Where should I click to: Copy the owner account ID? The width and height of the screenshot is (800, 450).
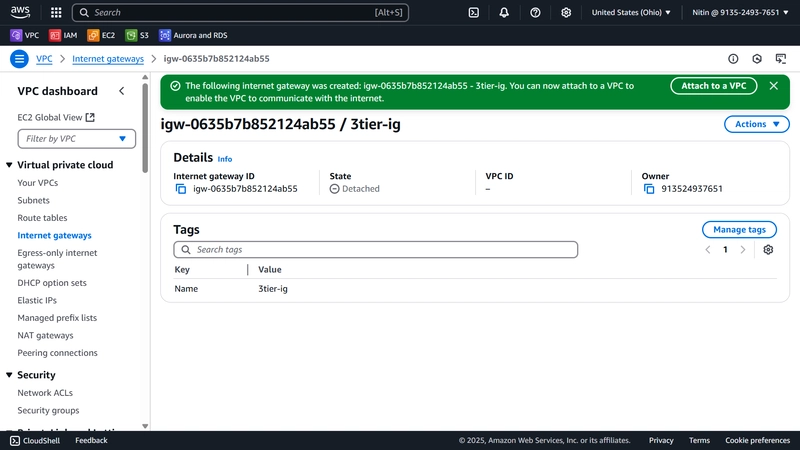click(x=649, y=189)
